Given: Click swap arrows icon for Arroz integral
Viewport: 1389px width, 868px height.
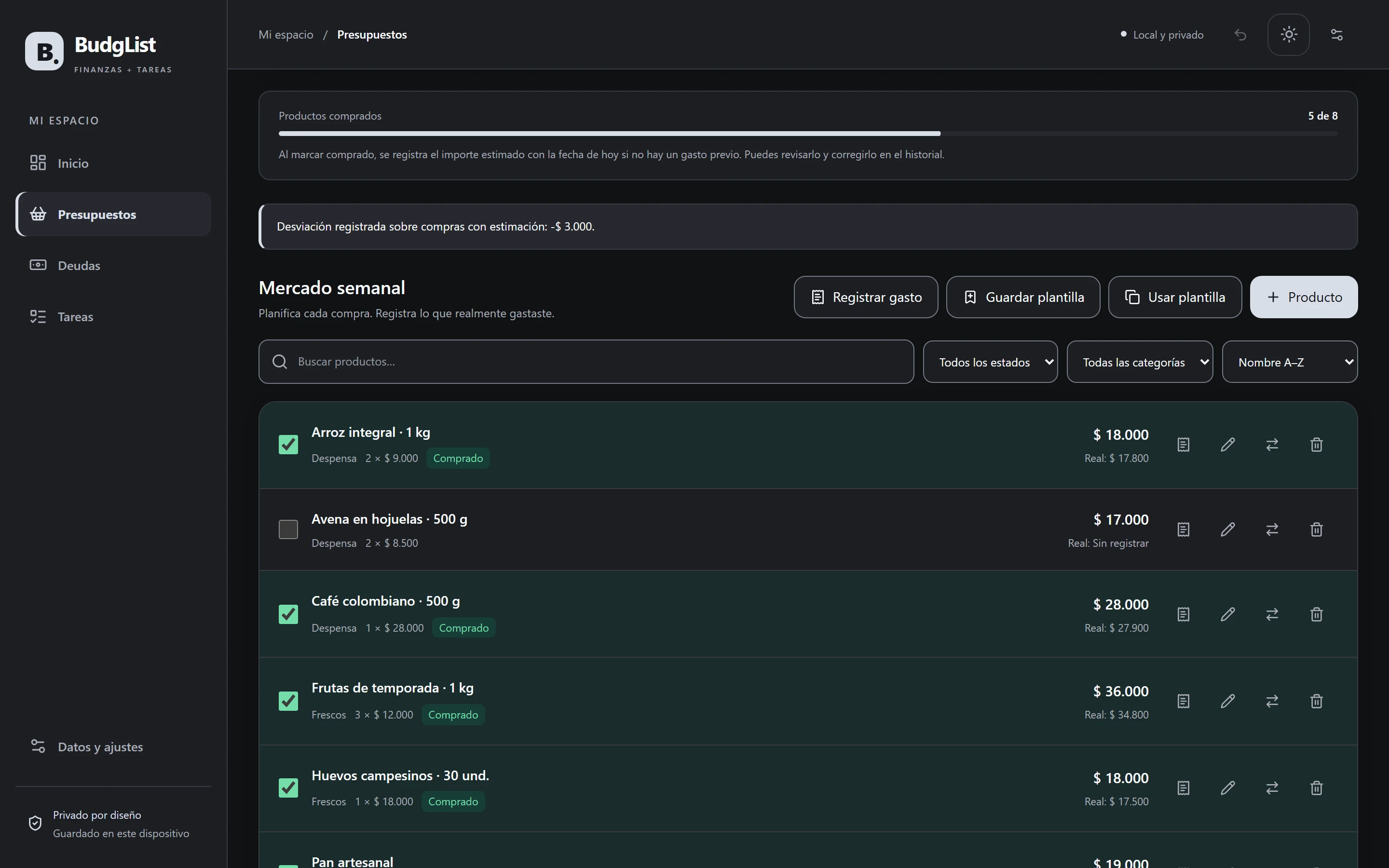Looking at the screenshot, I should (x=1272, y=445).
